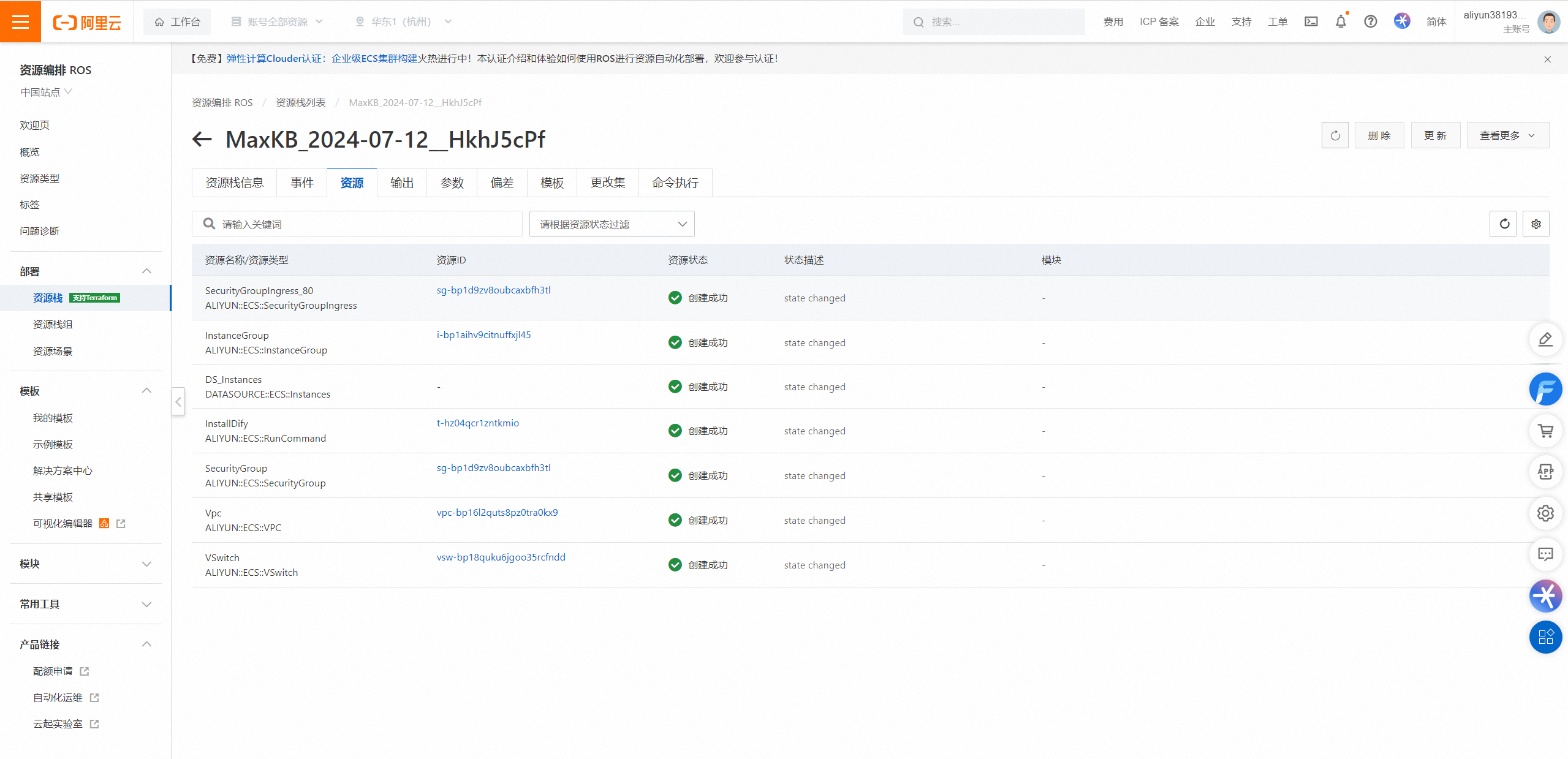Open 费用 in top navigation

(1113, 22)
